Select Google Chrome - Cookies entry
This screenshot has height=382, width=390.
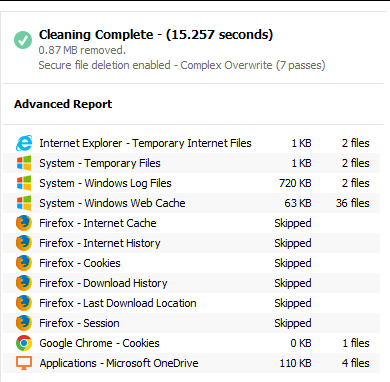point(192,343)
